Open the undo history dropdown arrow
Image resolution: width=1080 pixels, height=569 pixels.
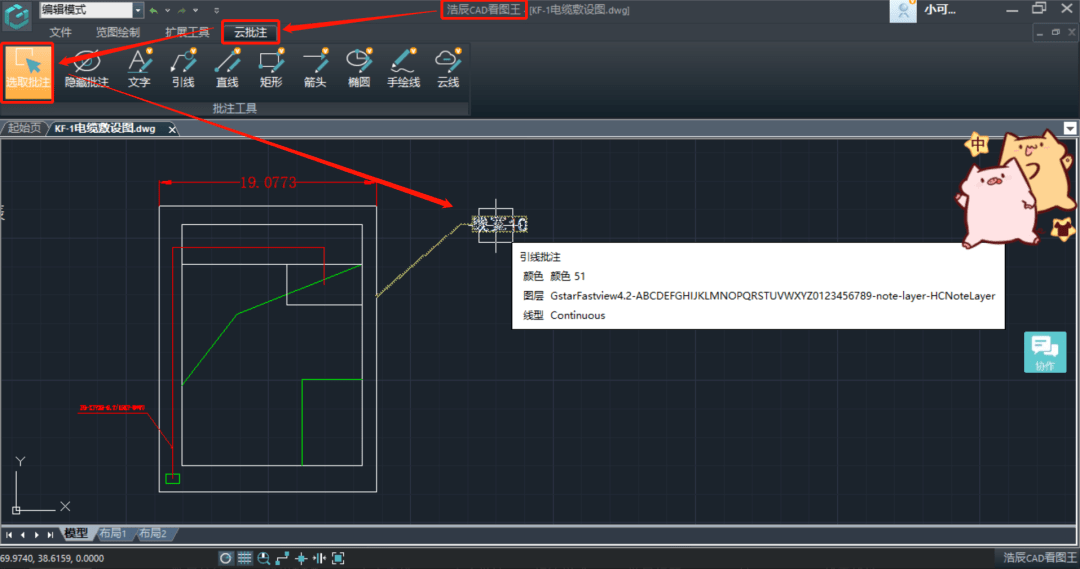pyautogui.click(x=167, y=10)
